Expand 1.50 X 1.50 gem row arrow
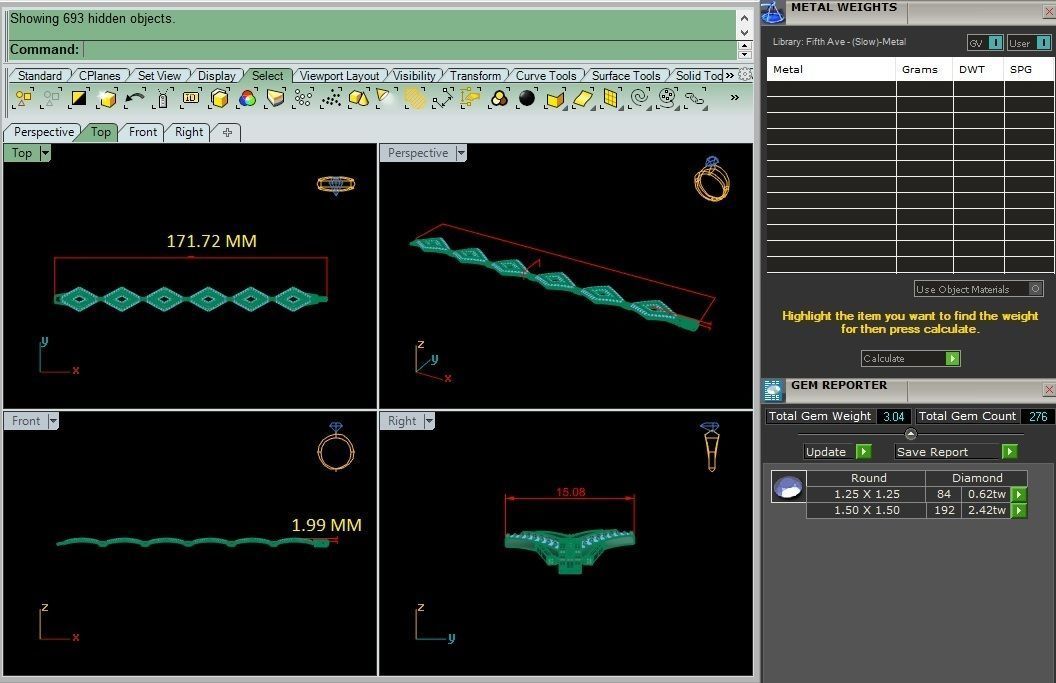This screenshot has width=1056, height=683. 1019,511
